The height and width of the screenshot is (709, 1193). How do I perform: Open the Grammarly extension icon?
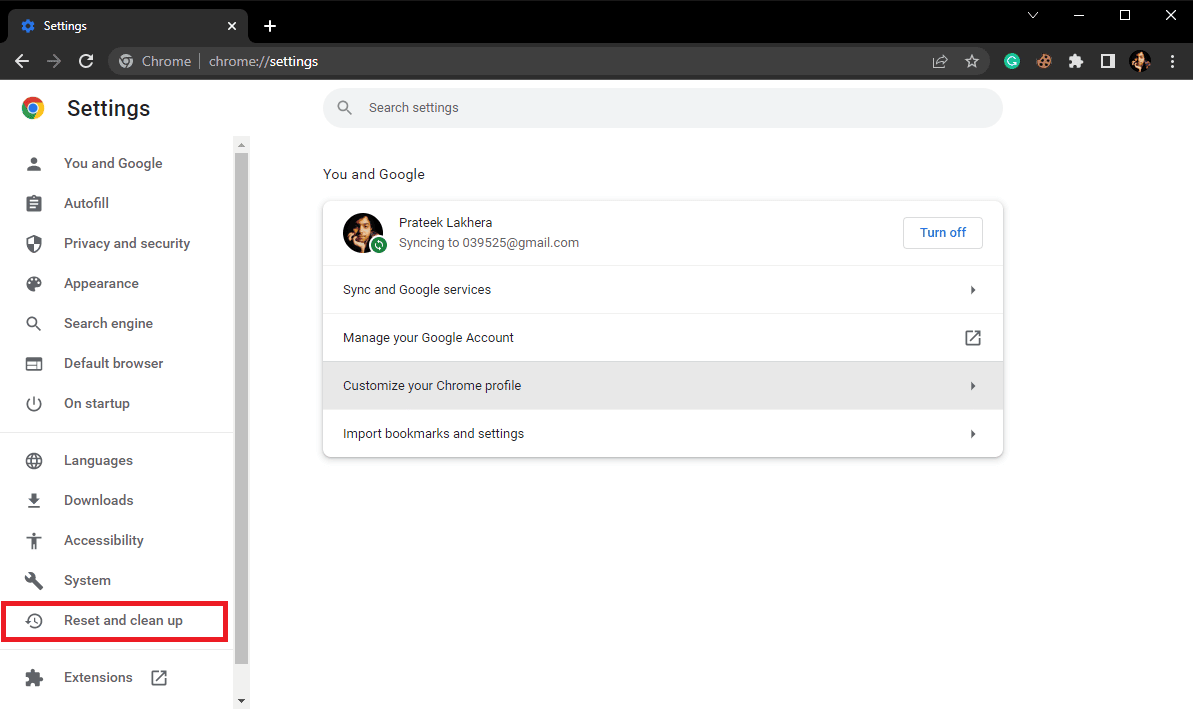click(1012, 61)
